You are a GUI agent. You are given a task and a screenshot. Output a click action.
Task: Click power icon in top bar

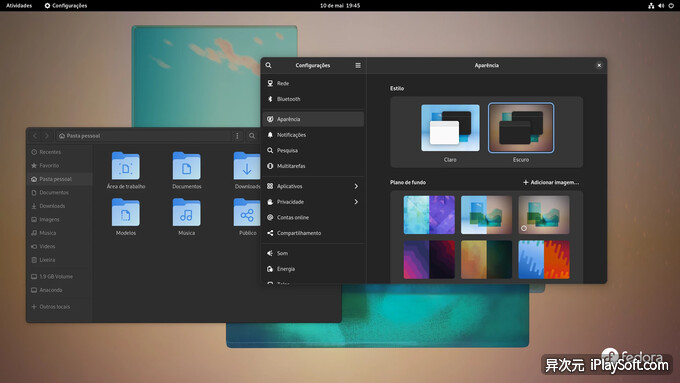click(671, 6)
